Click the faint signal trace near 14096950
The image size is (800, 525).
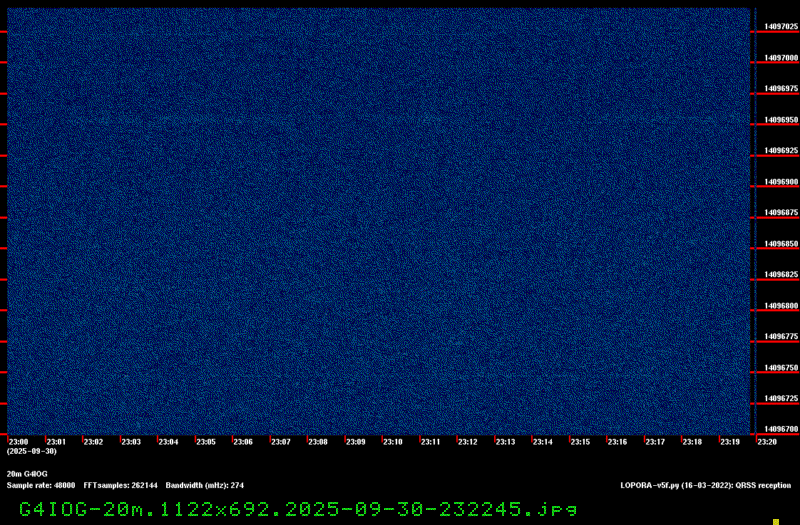pos(380,120)
